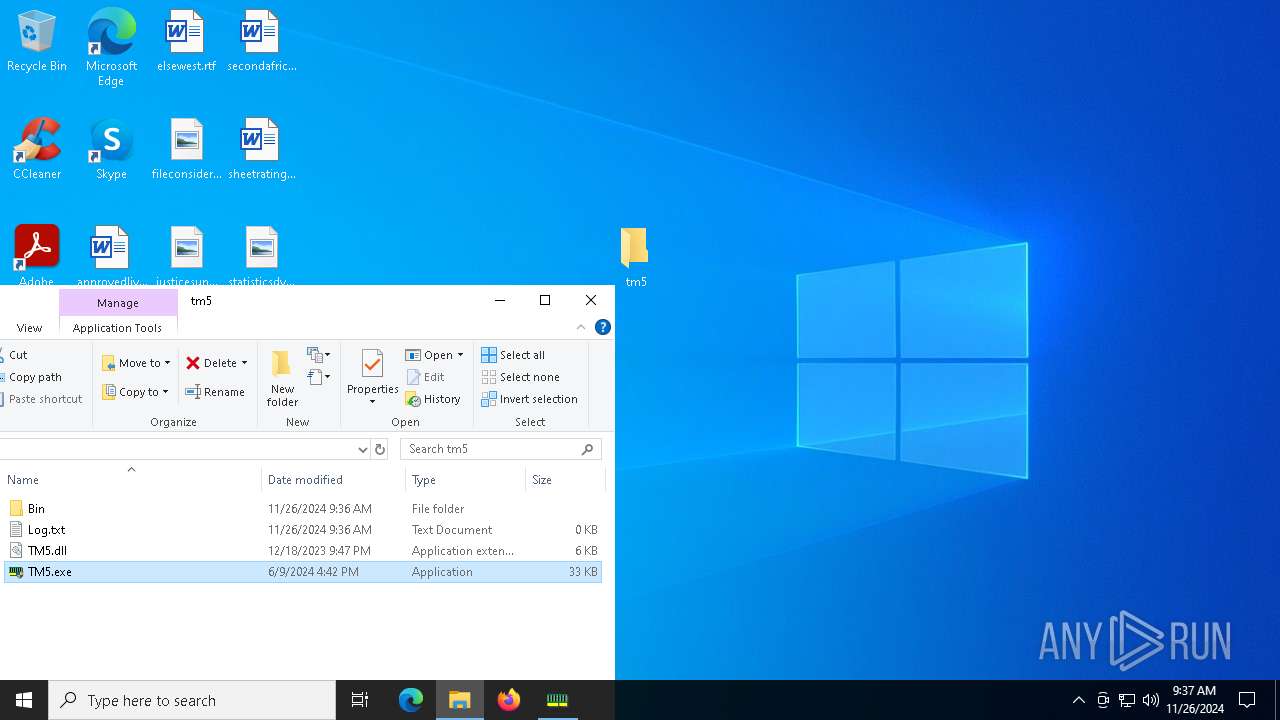
Task: Collapse the ribbon with the chevron
Action: [581, 327]
